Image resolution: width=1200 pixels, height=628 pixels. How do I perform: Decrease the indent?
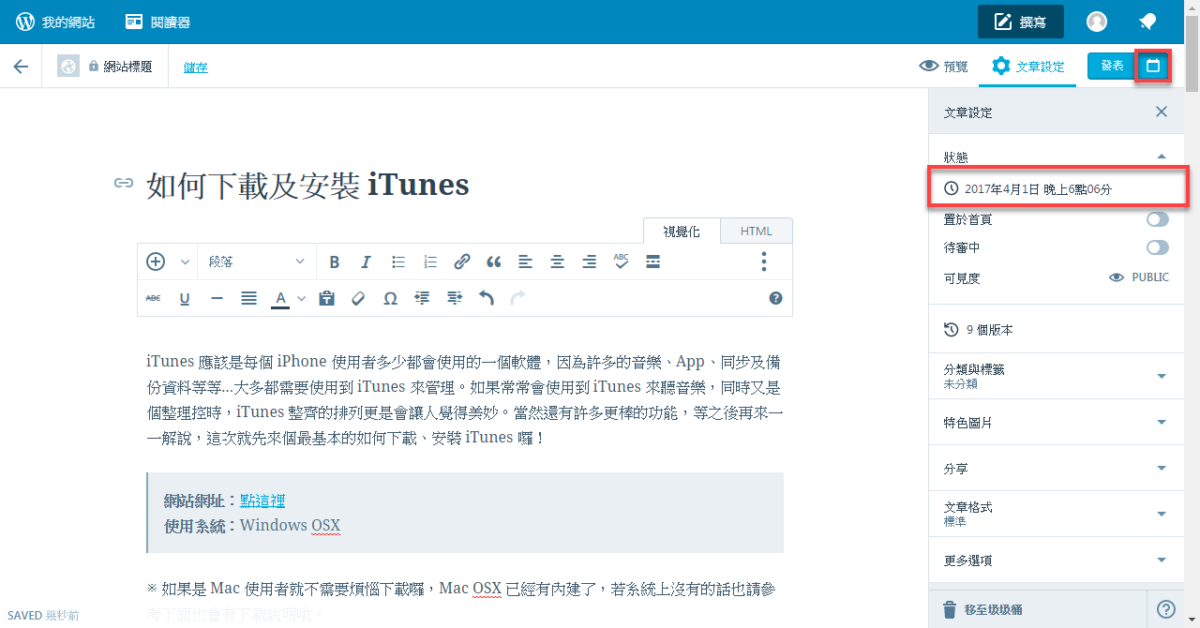[x=422, y=298]
